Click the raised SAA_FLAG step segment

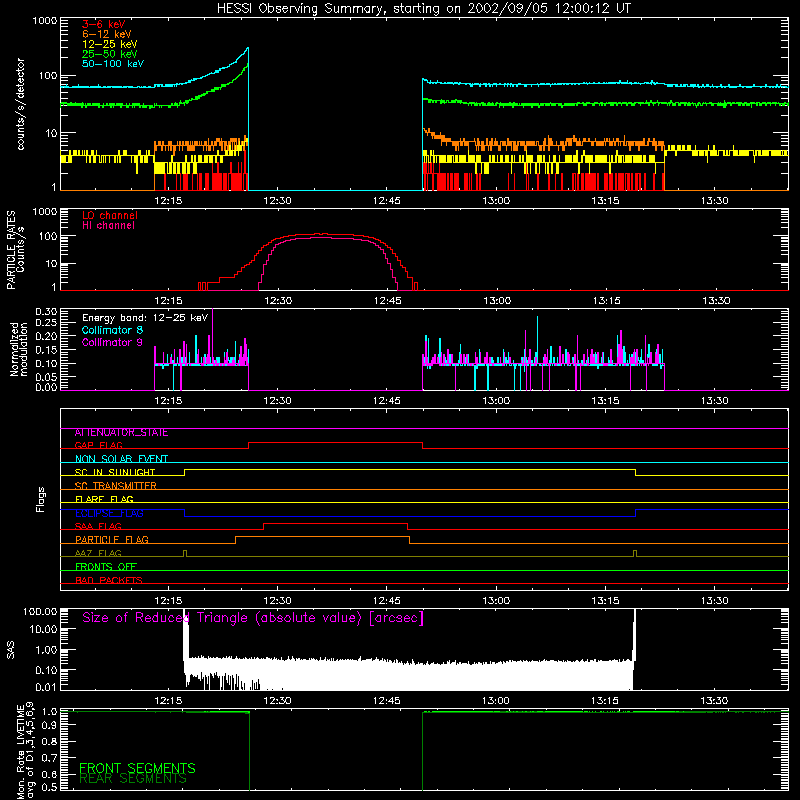[x=336, y=523]
